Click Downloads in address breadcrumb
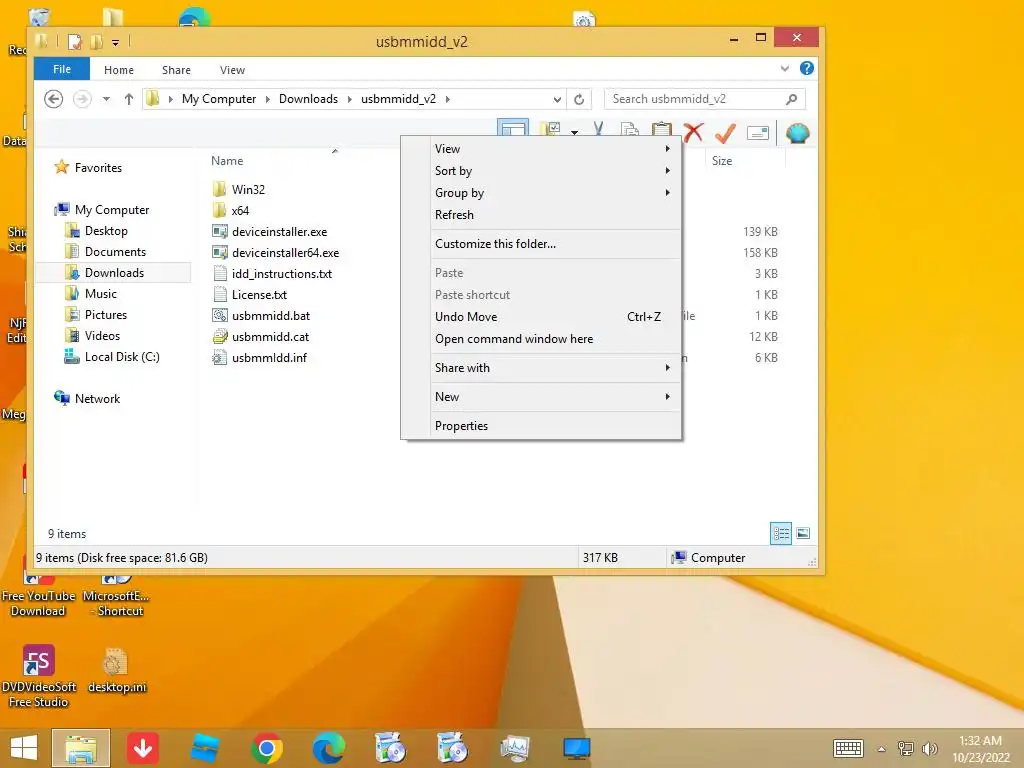This screenshot has width=1024, height=768. (x=308, y=99)
